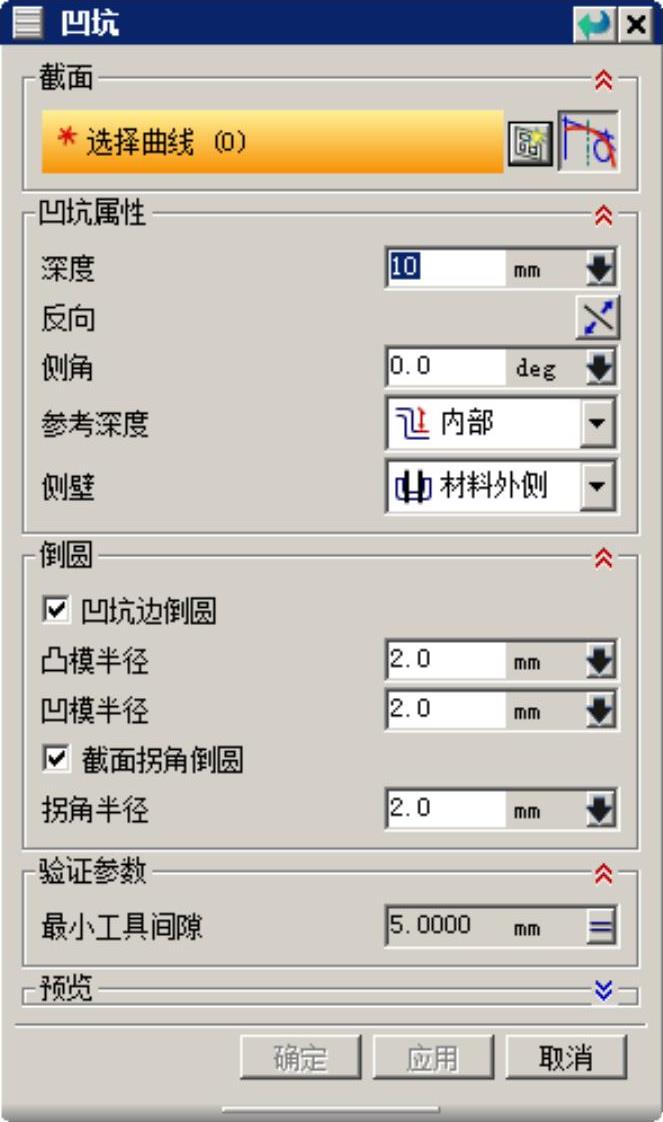Toggle the 截面拐角倒圆 checkbox
This screenshot has width=663, height=1122.
coord(57,758)
